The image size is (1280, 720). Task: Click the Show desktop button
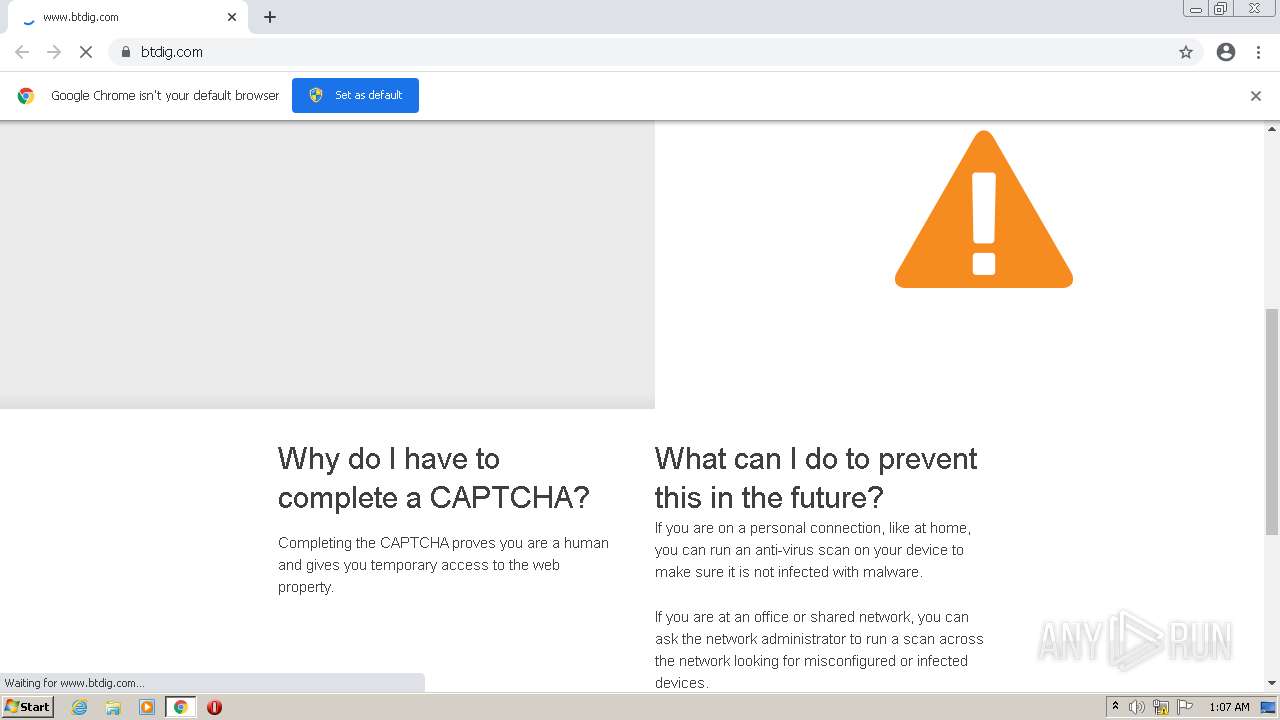tap(1269, 707)
